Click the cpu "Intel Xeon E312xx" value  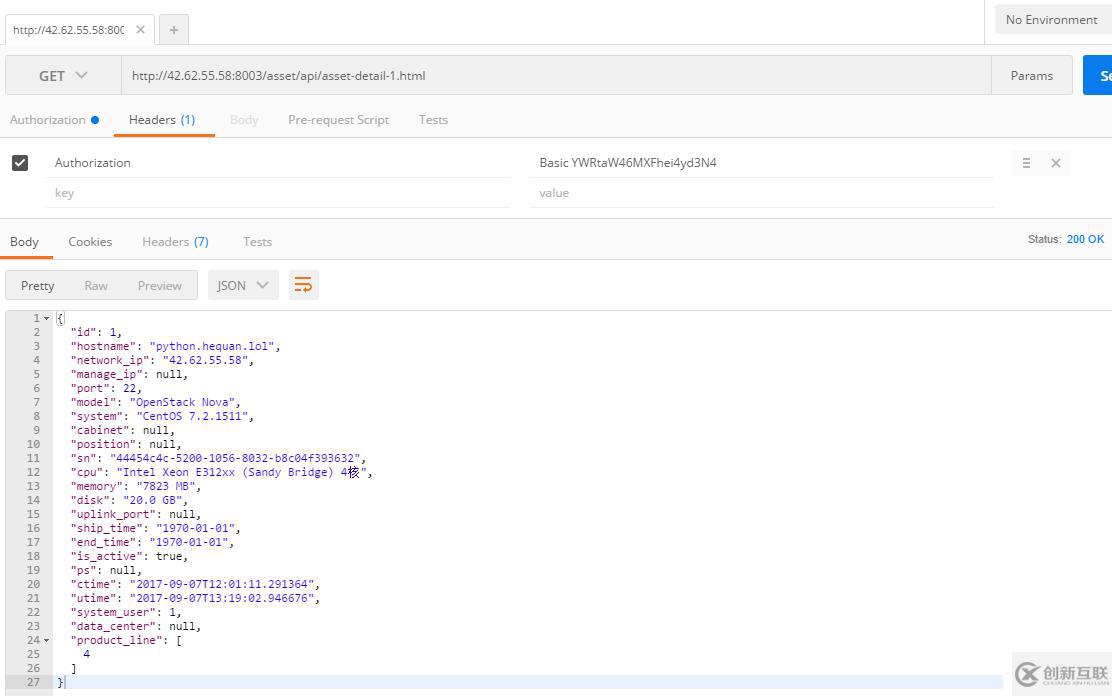click(241, 473)
